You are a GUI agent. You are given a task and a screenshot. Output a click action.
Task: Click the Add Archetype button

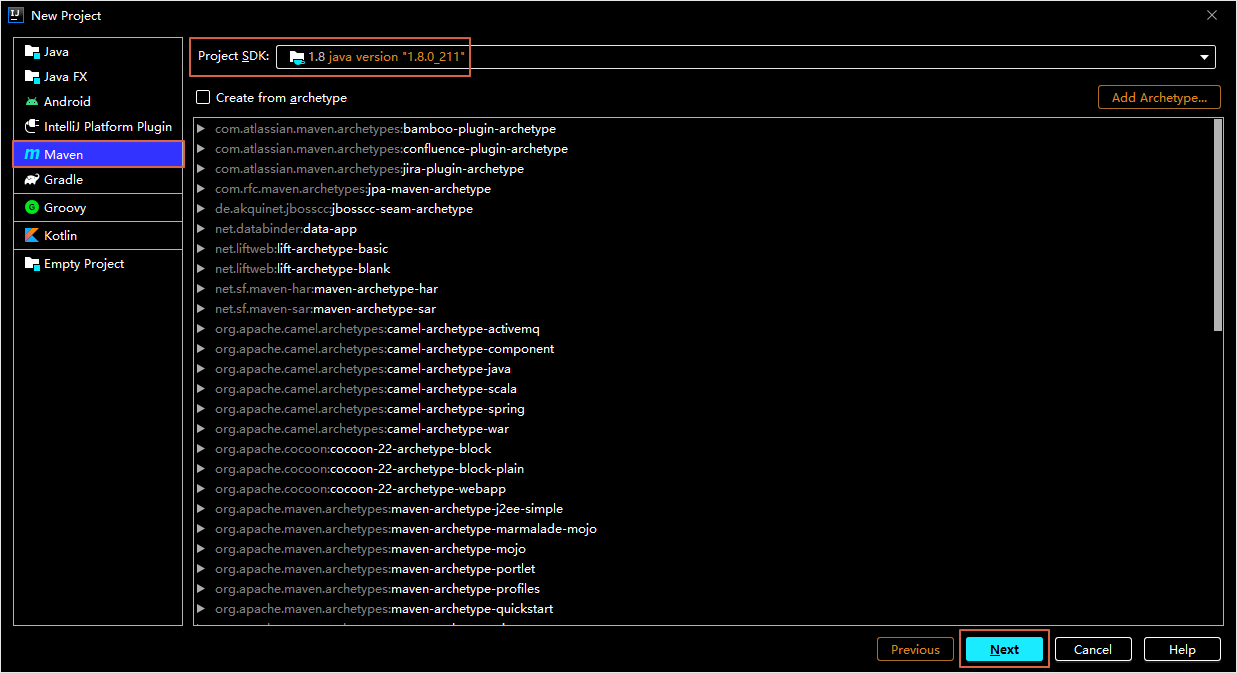point(1159,97)
